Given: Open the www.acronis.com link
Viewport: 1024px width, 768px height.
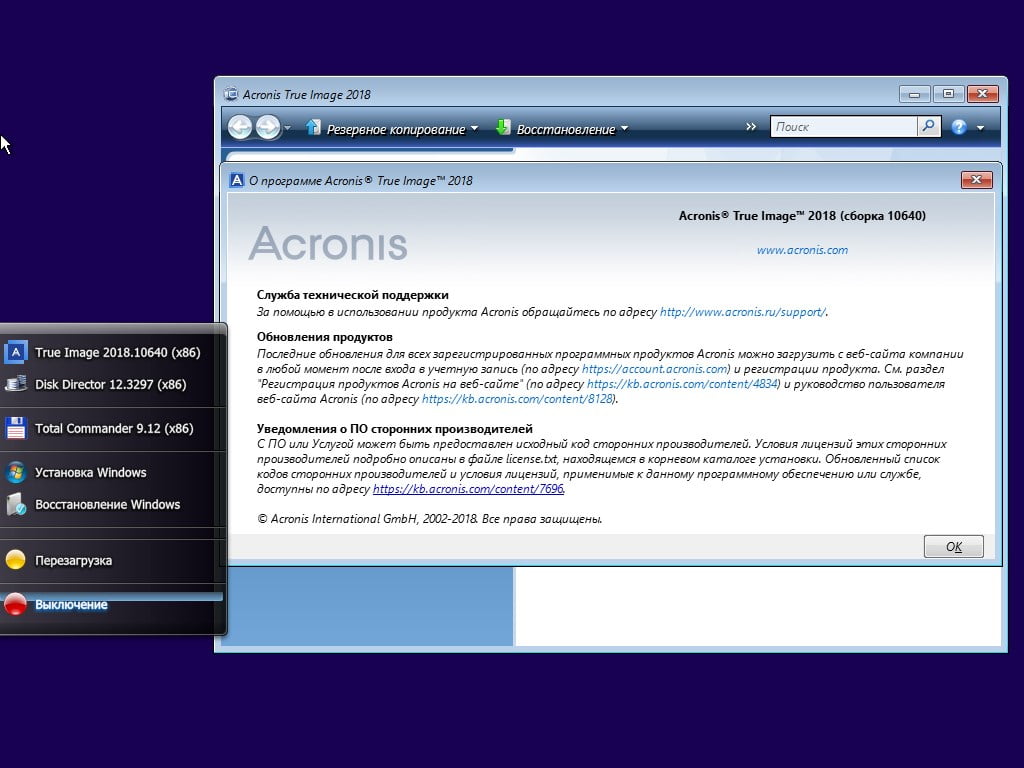Looking at the screenshot, I should coord(802,250).
